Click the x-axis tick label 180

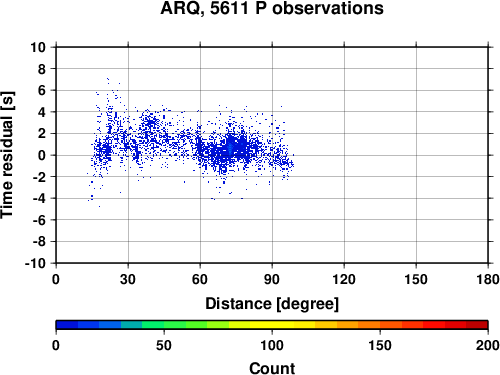click(x=488, y=279)
